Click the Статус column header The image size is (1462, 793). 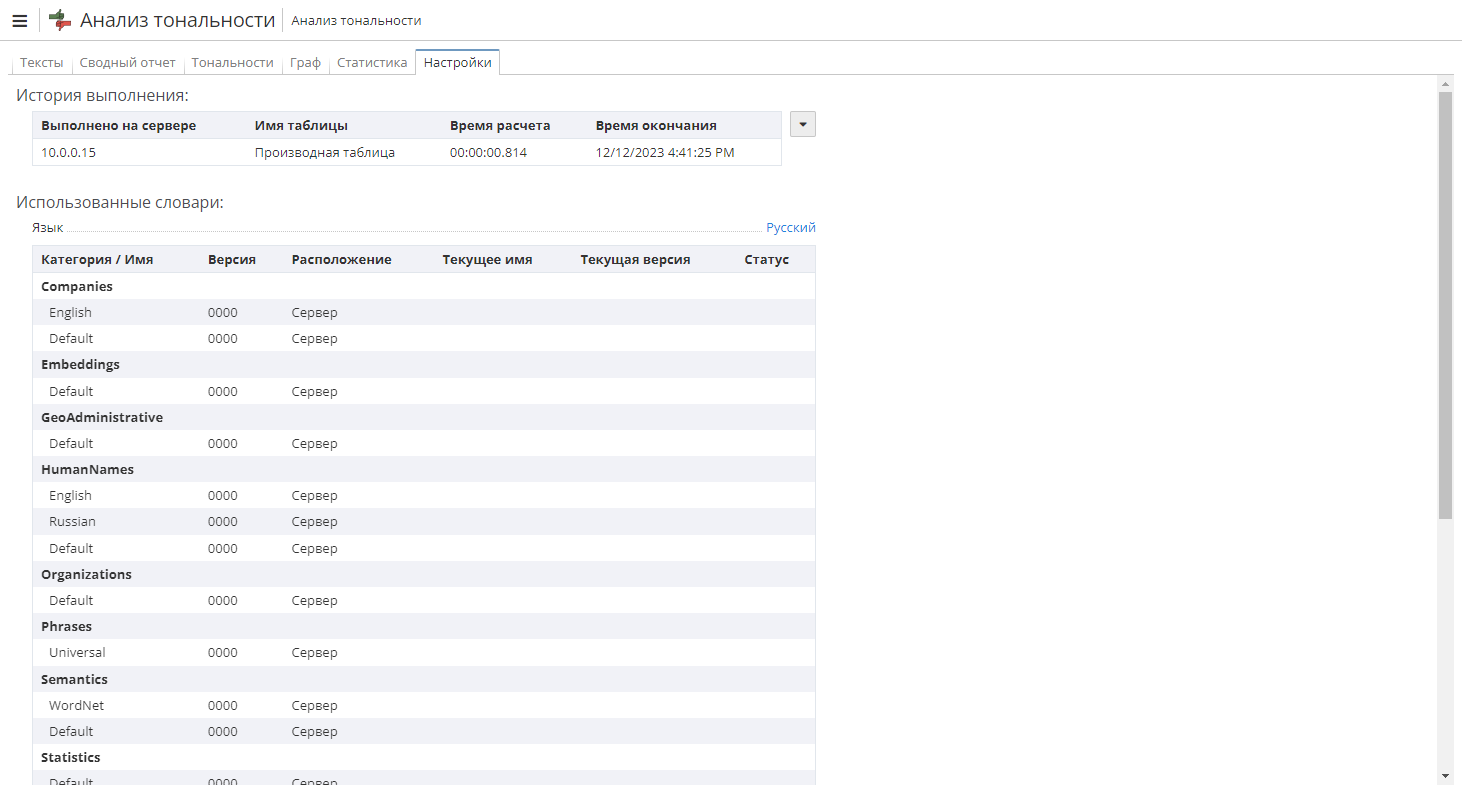(767, 260)
